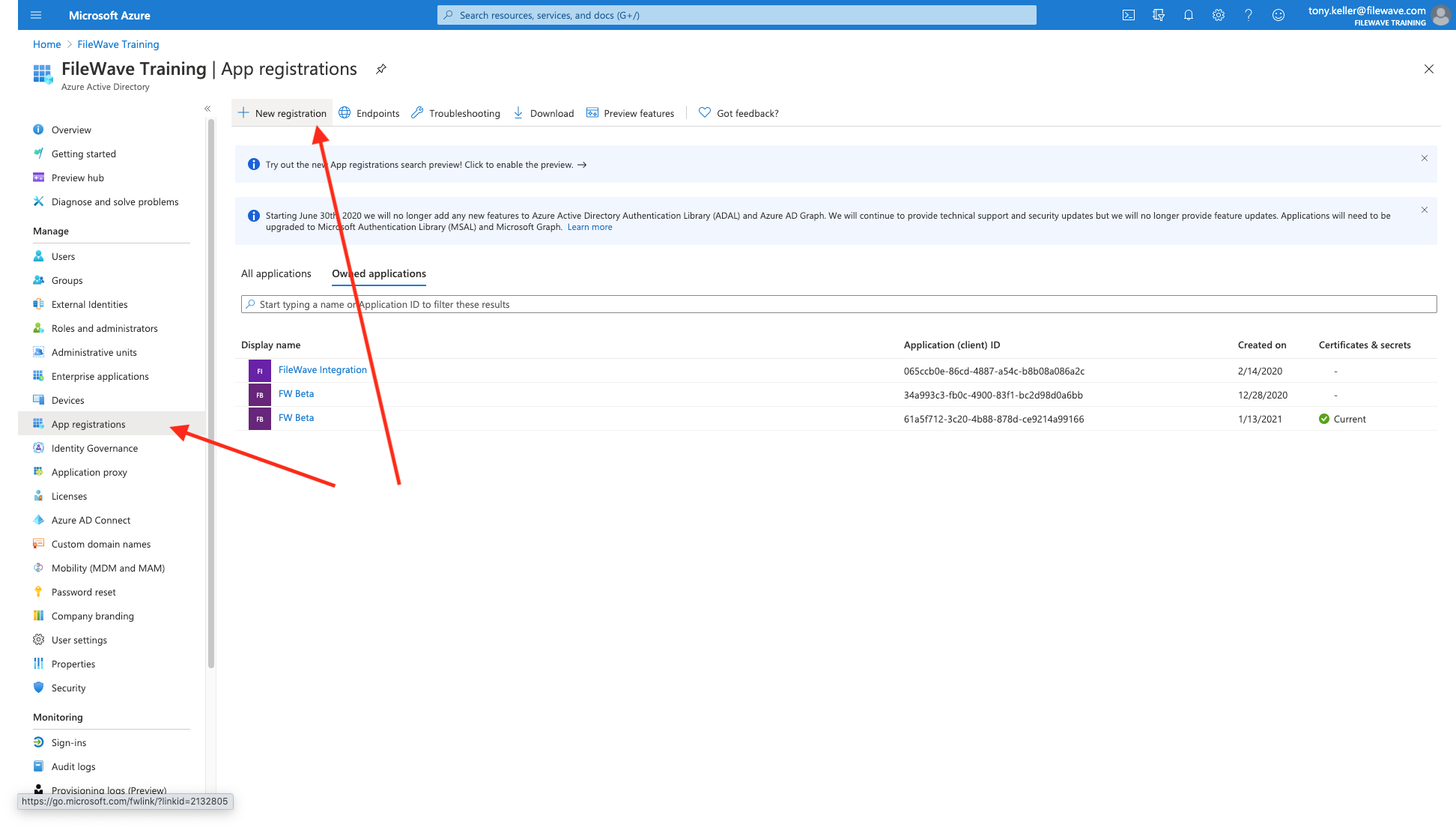The width and height of the screenshot is (1456, 830).
Task: Collapse the left navigation with double chevron
Action: [x=207, y=109]
